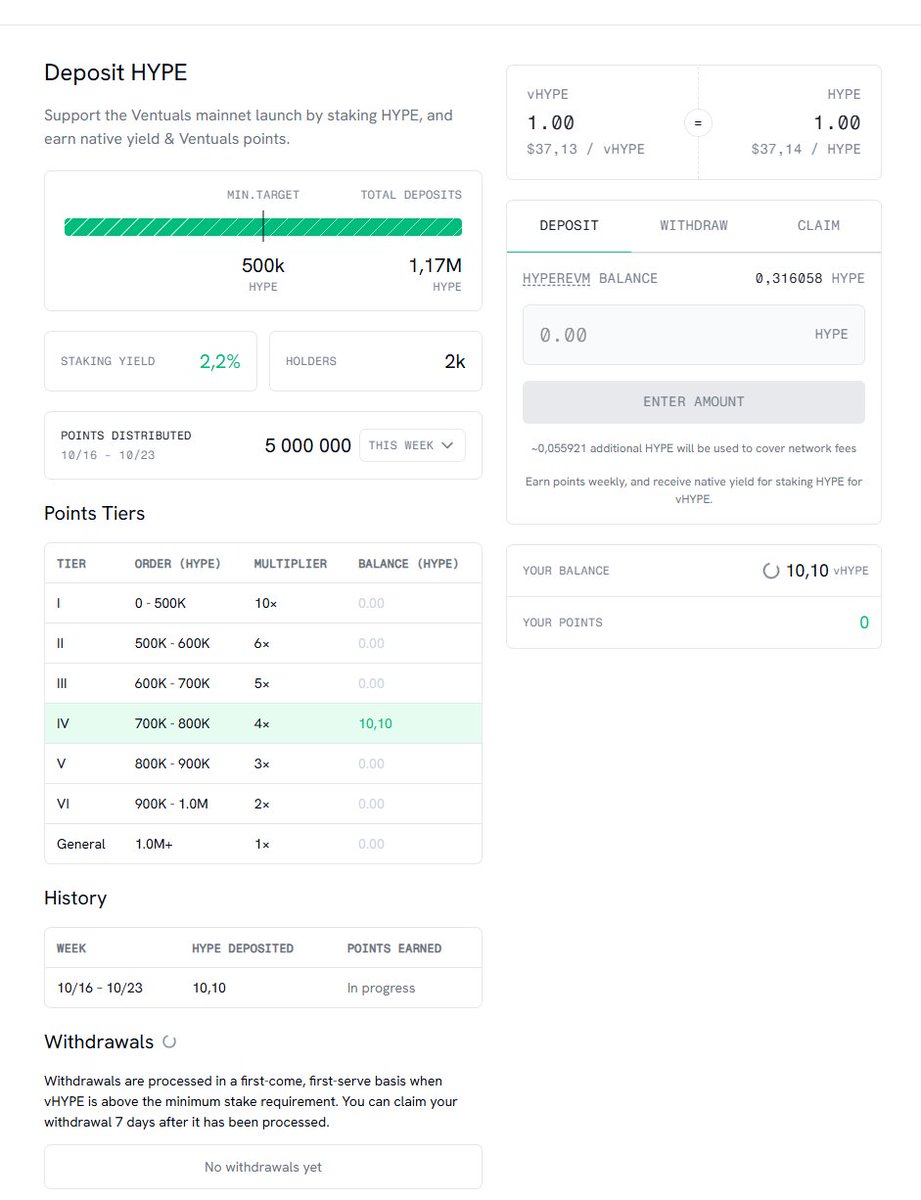Click the HYPE DEPOSITED column header
Viewport: 921px width, 1200px height.
[243, 948]
